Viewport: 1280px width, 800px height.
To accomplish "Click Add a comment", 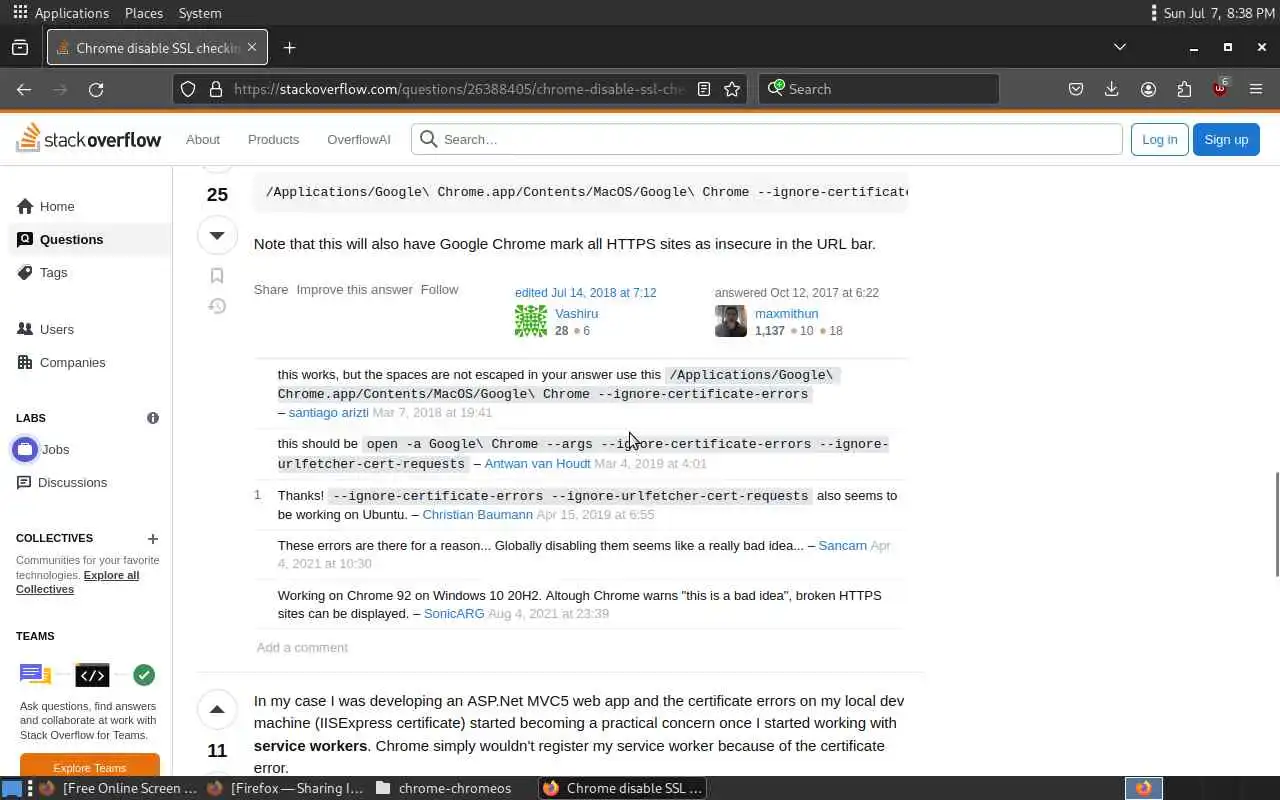I will (302, 647).
